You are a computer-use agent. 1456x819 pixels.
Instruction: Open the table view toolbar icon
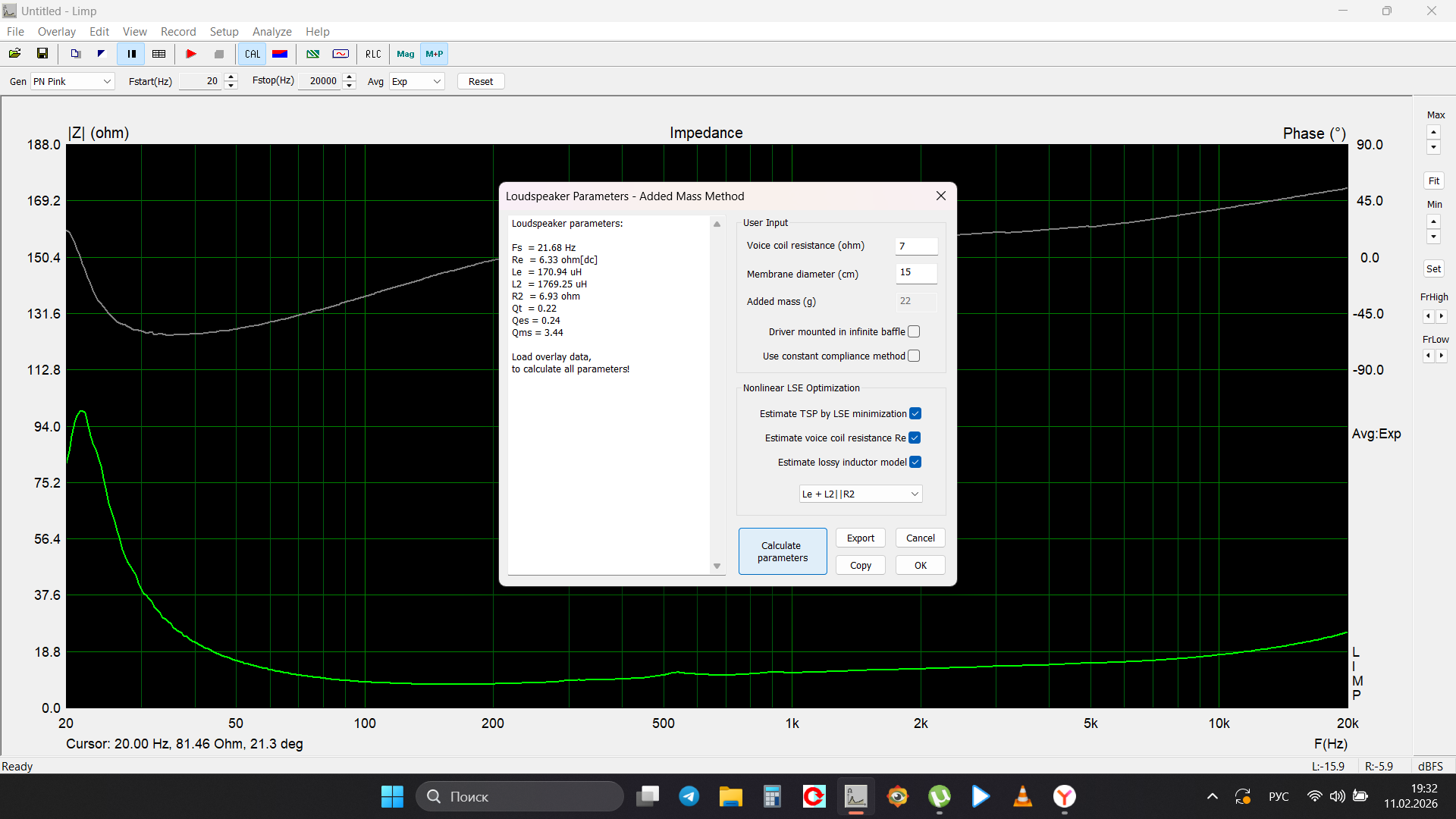coord(158,54)
